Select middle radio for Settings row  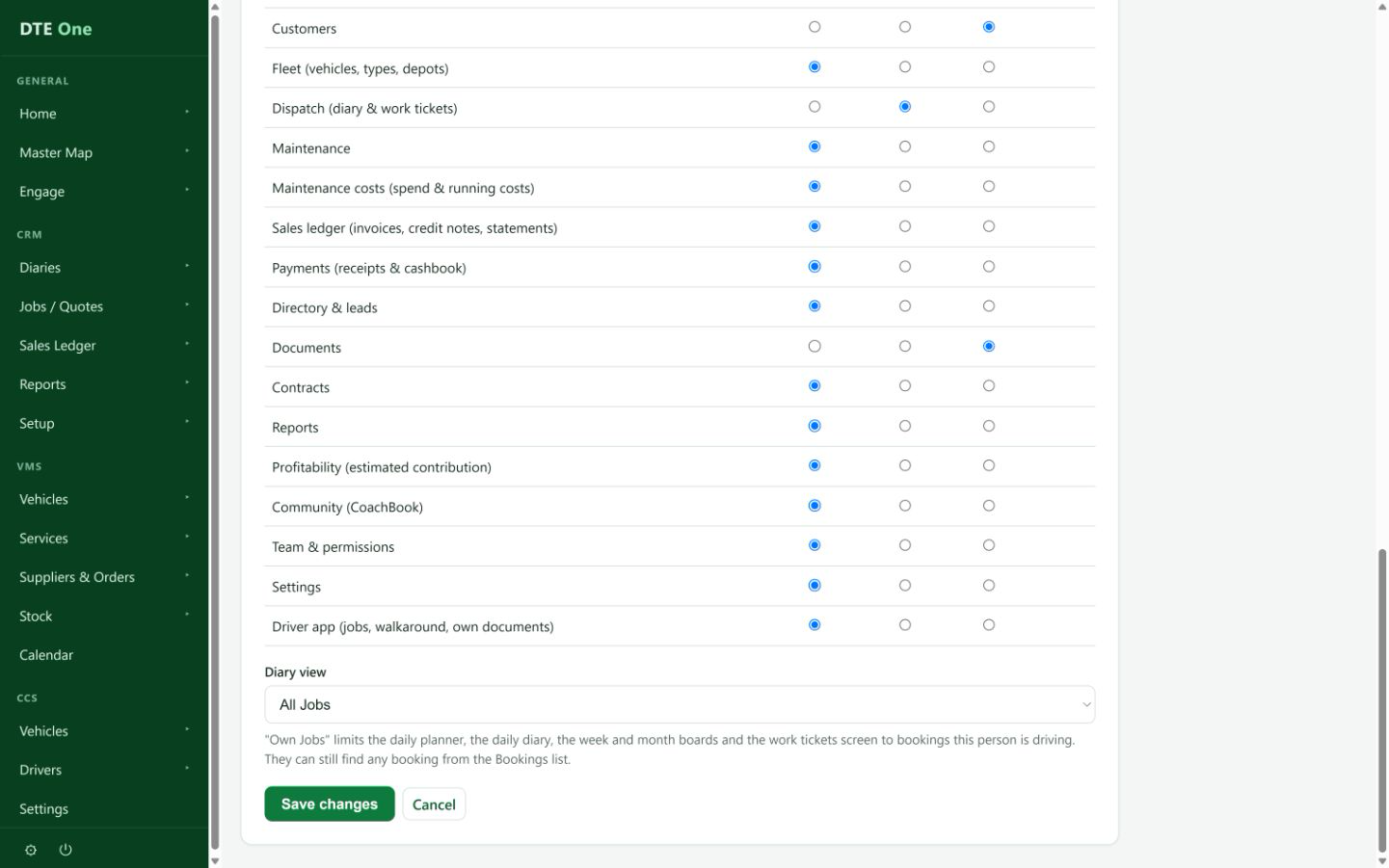pos(904,585)
